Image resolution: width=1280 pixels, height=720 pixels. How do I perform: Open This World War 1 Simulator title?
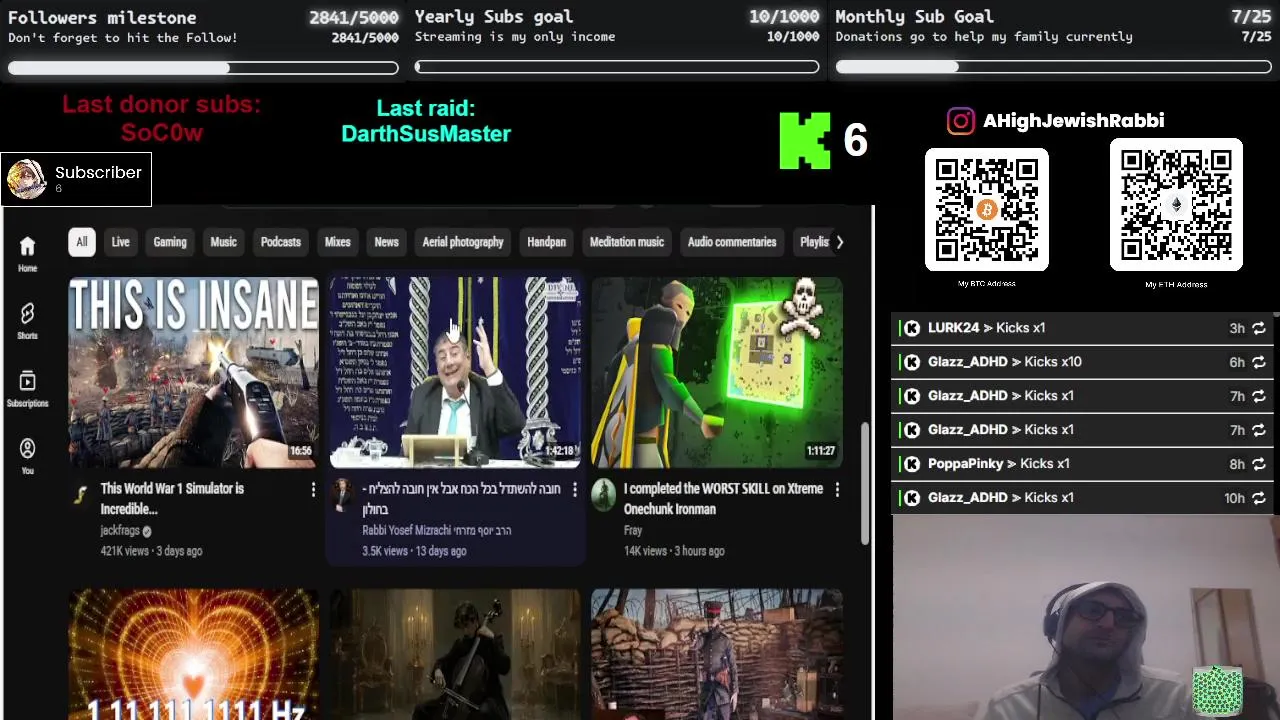(x=172, y=499)
